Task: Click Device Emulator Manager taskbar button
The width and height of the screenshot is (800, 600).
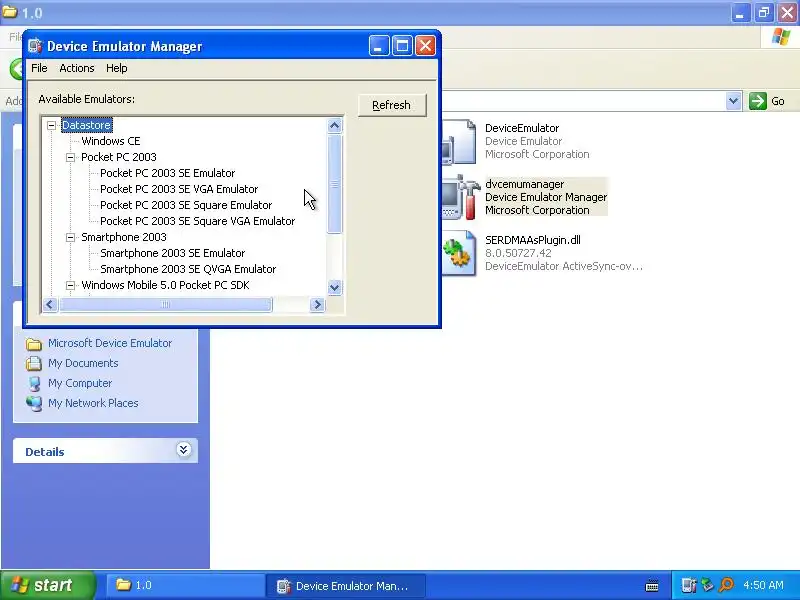Action: (x=345, y=586)
